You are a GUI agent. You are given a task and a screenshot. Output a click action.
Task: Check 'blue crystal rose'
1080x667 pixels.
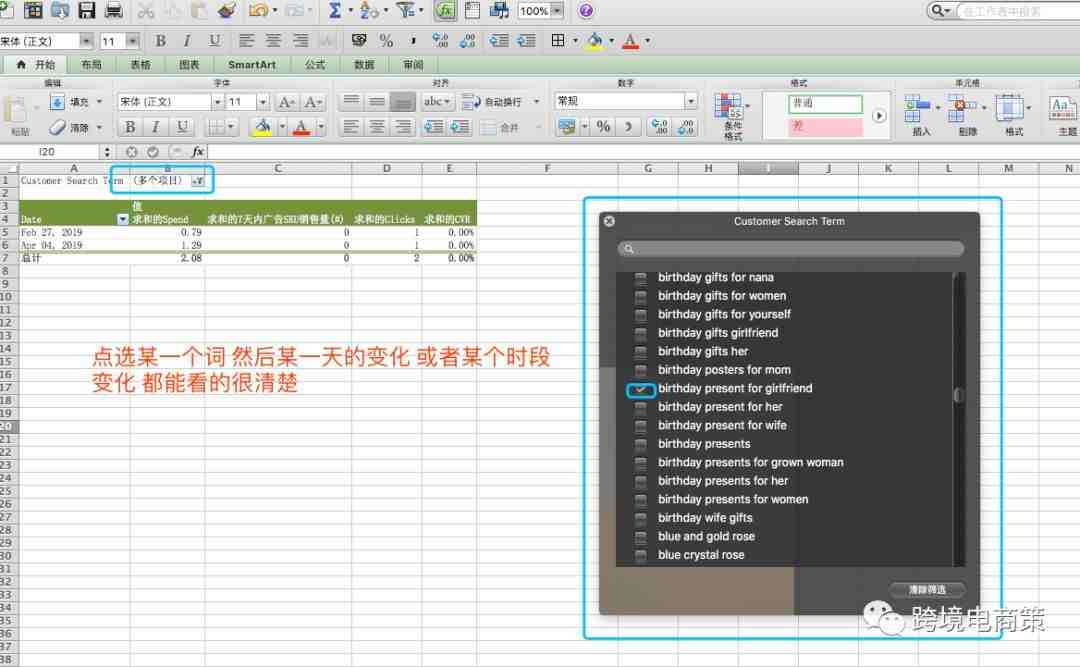click(x=641, y=555)
